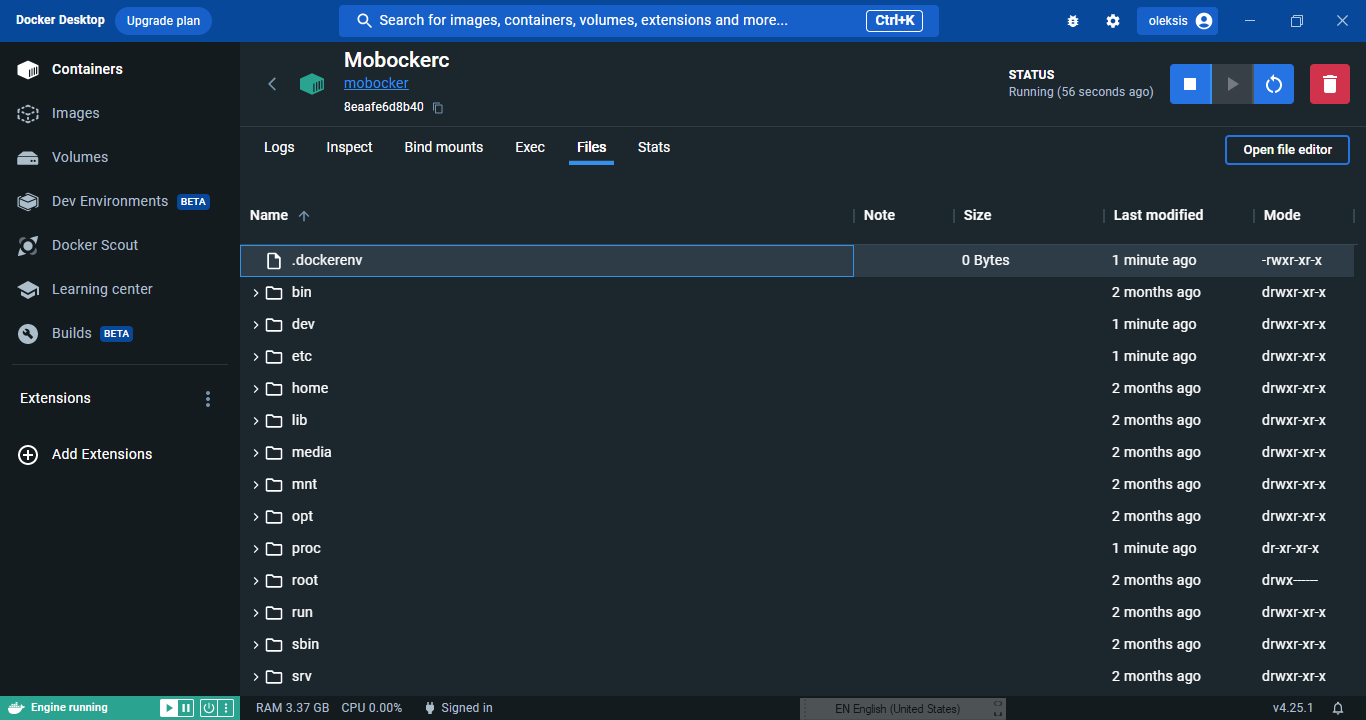Click the .dockerenv file icon
Screen dimensions: 1366x720
click(x=274, y=260)
